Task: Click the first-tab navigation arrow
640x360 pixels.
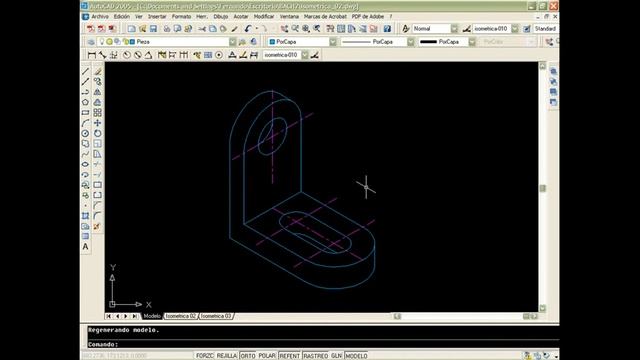Action: tap(109, 316)
